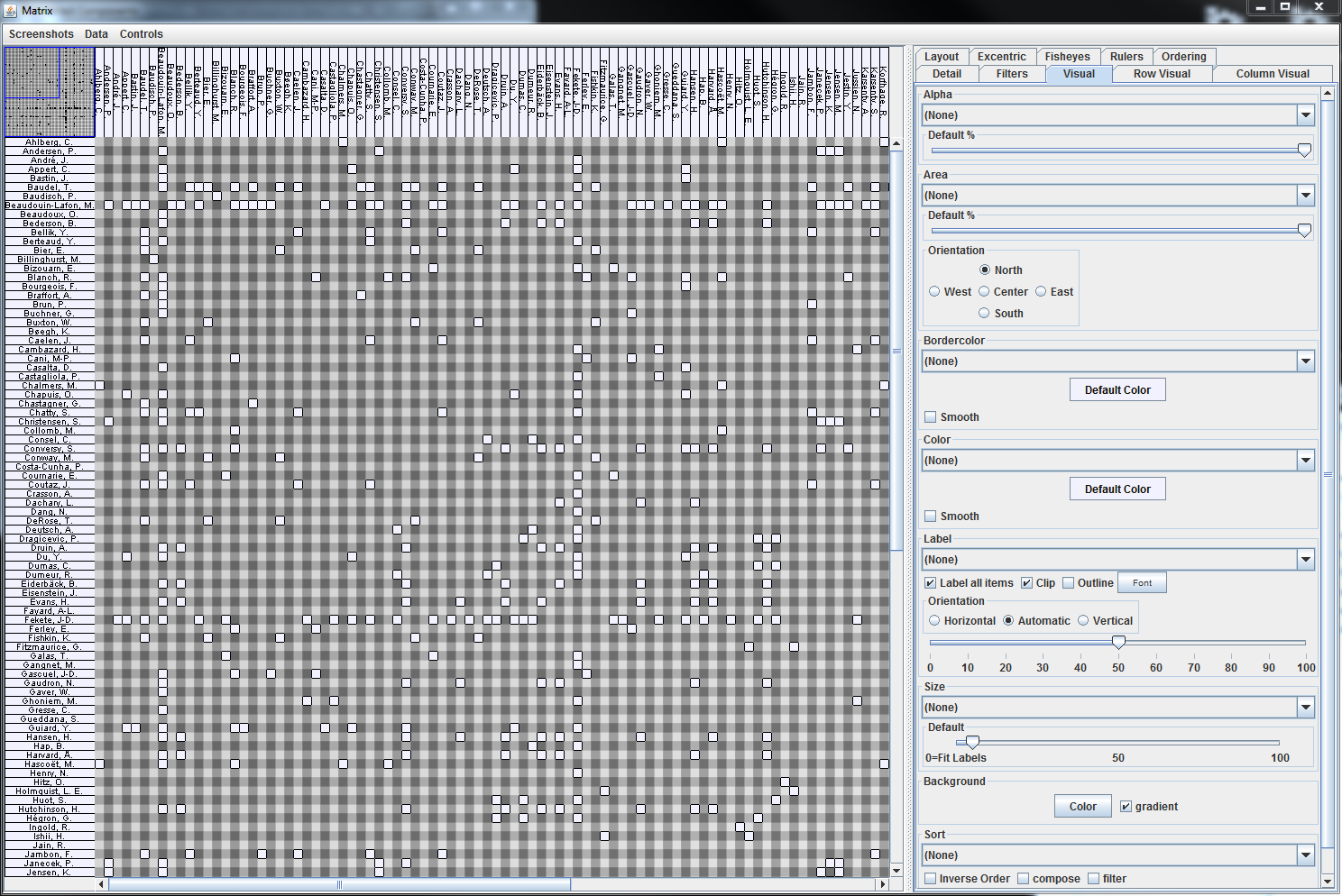The height and width of the screenshot is (896, 1342).
Task: Open the Size attribute dropdown
Action: coord(1305,708)
